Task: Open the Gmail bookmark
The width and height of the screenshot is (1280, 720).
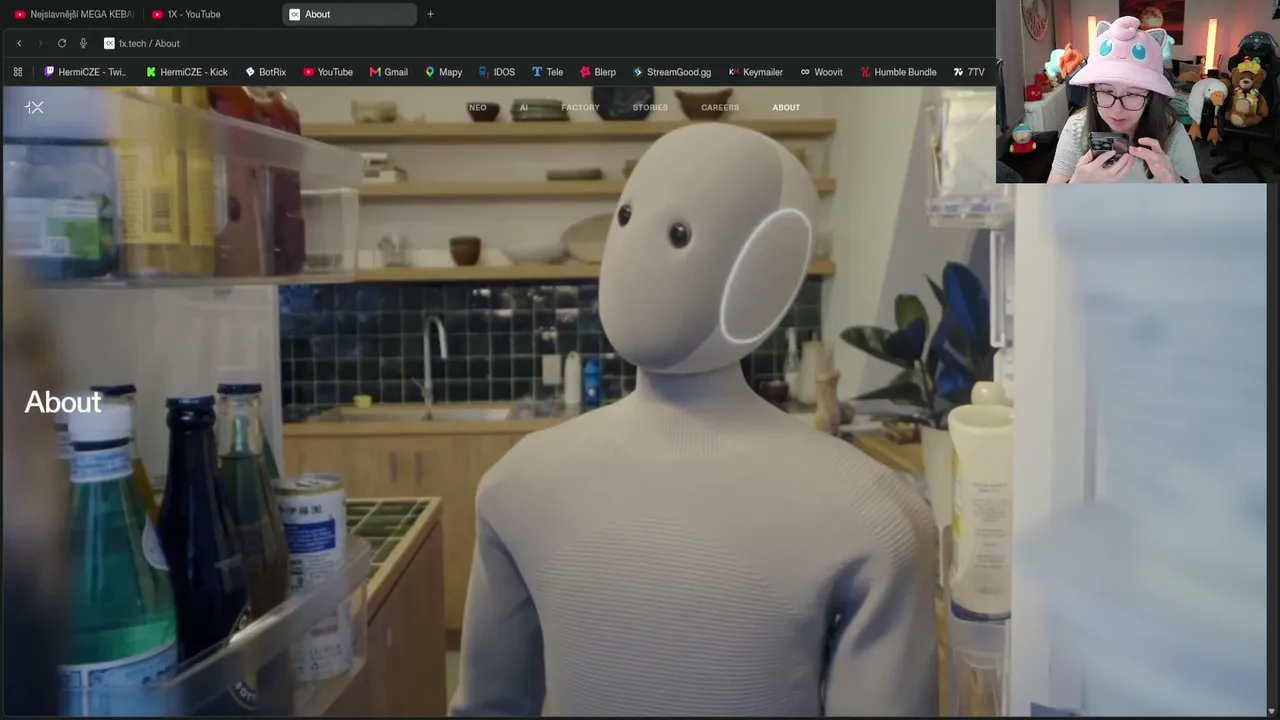Action: [x=389, y=72]
